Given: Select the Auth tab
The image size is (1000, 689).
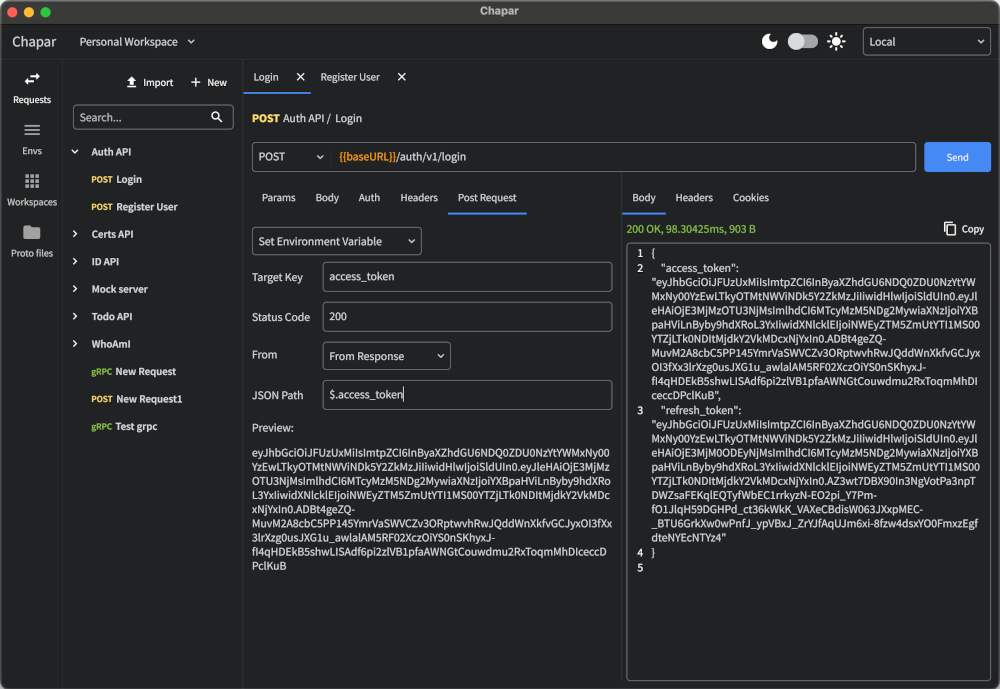Looking at the screenshot, I should (x=369, y=198).
